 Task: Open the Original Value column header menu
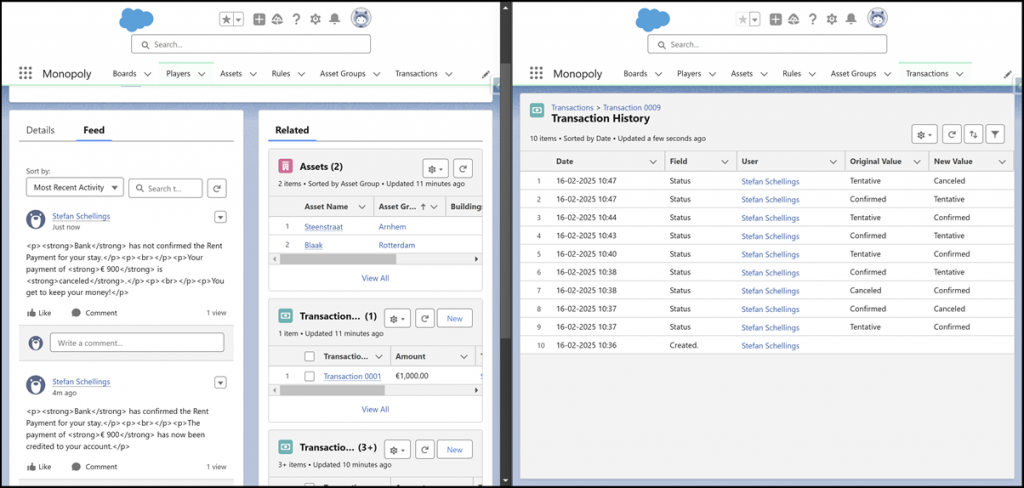[x=918, y=161]
